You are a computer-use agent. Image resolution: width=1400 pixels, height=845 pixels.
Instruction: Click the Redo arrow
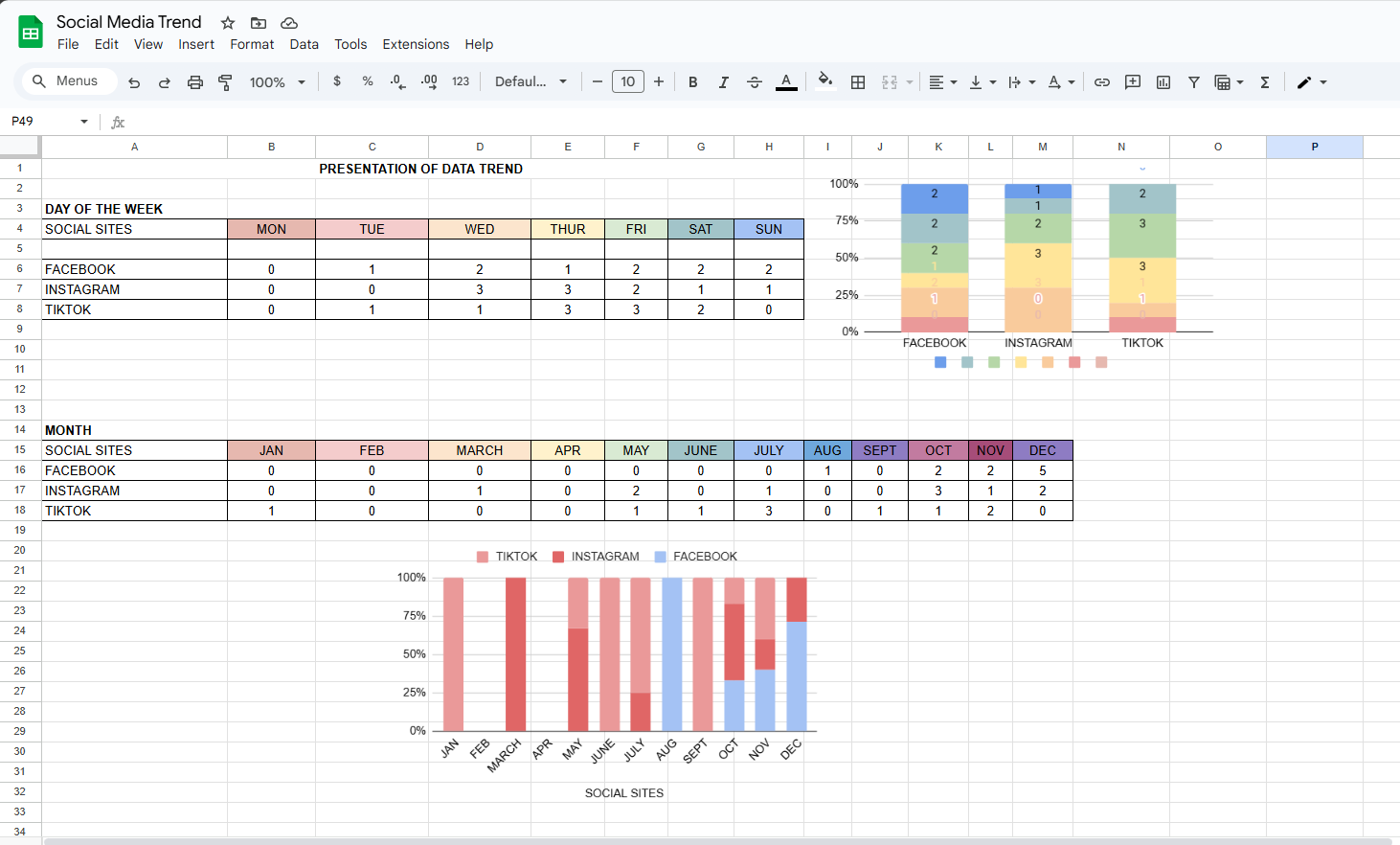tap(165, 82)
